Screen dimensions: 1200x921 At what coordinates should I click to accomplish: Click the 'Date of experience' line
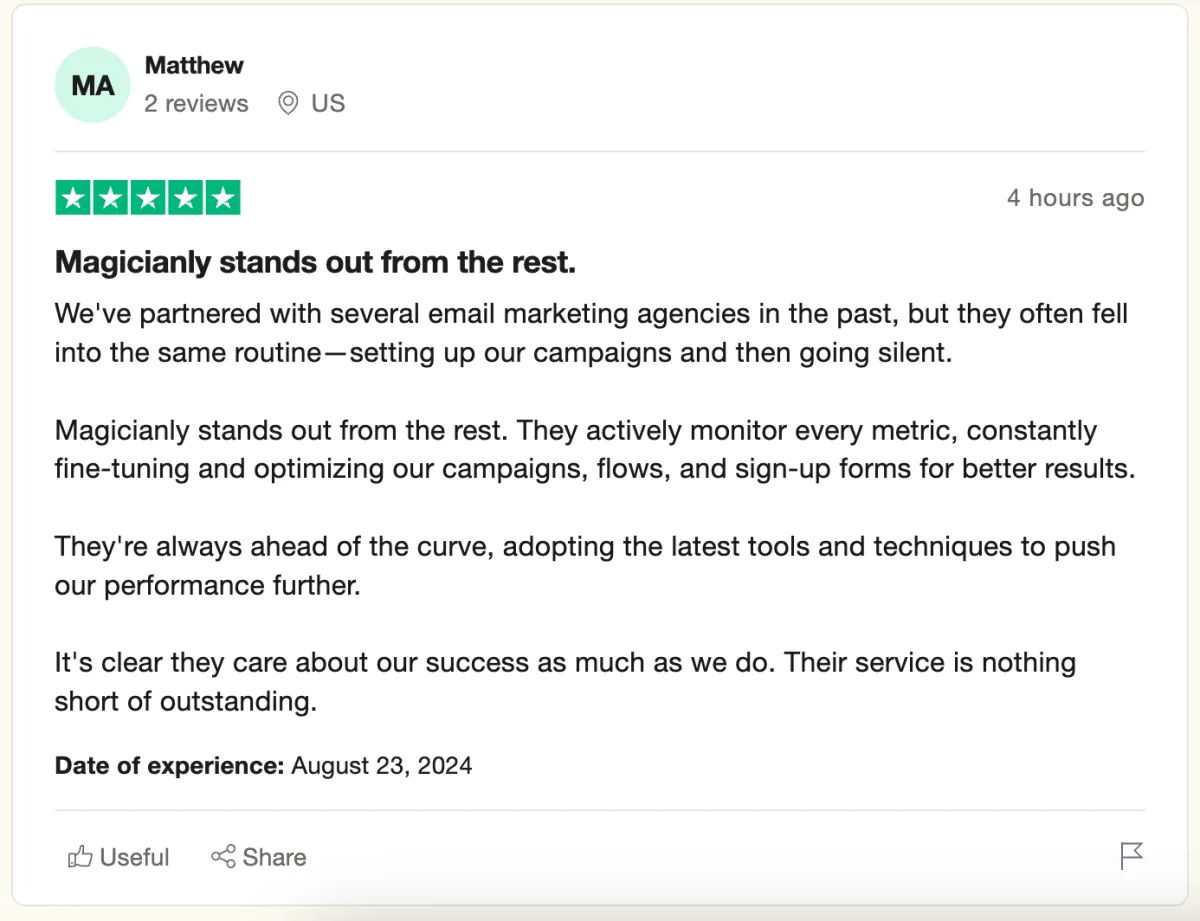point(263,766)
